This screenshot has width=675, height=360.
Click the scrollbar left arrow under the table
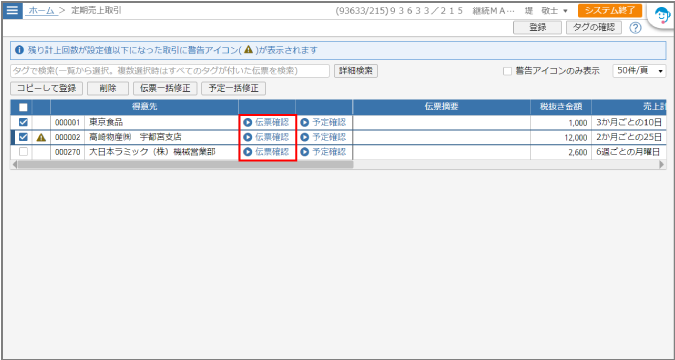click(14, 164)
